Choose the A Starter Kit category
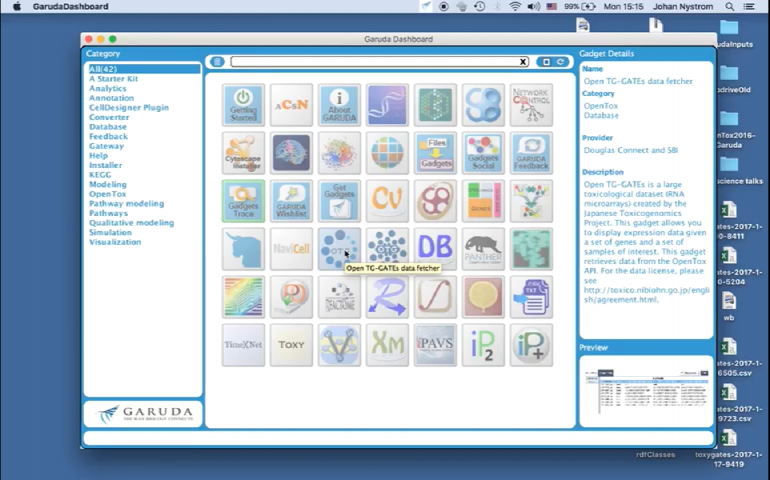Screen dimensions: 770x480 [x=113, y=79]
